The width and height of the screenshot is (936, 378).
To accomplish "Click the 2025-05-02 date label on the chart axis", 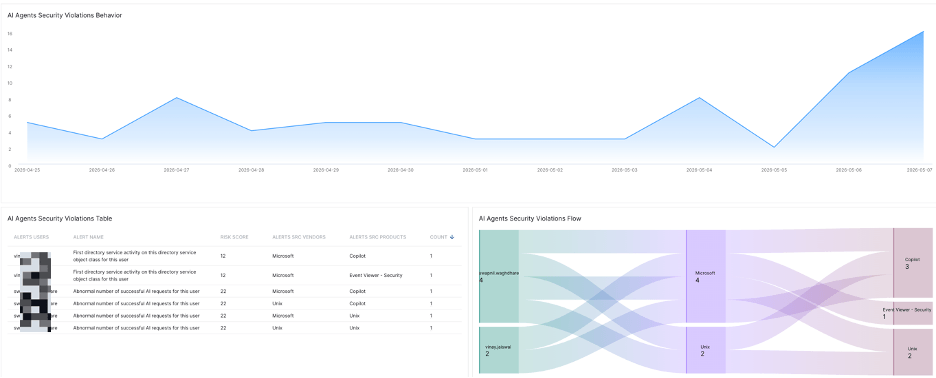I will pos(549,170).
